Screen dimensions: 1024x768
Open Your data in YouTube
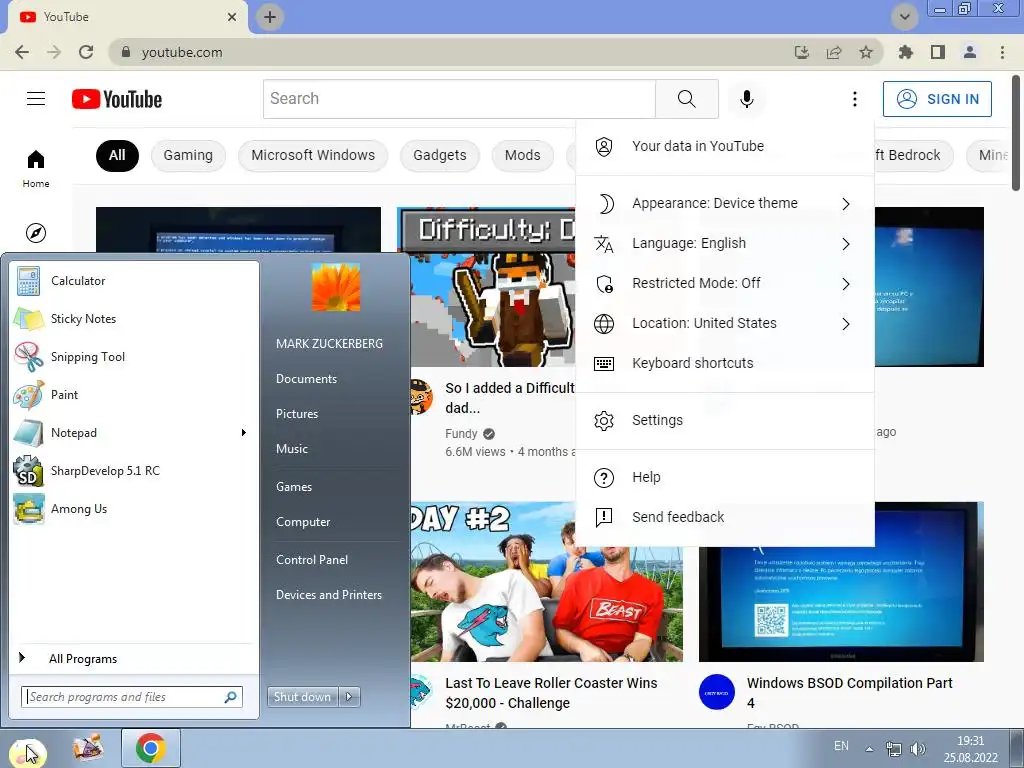(725, 146)
